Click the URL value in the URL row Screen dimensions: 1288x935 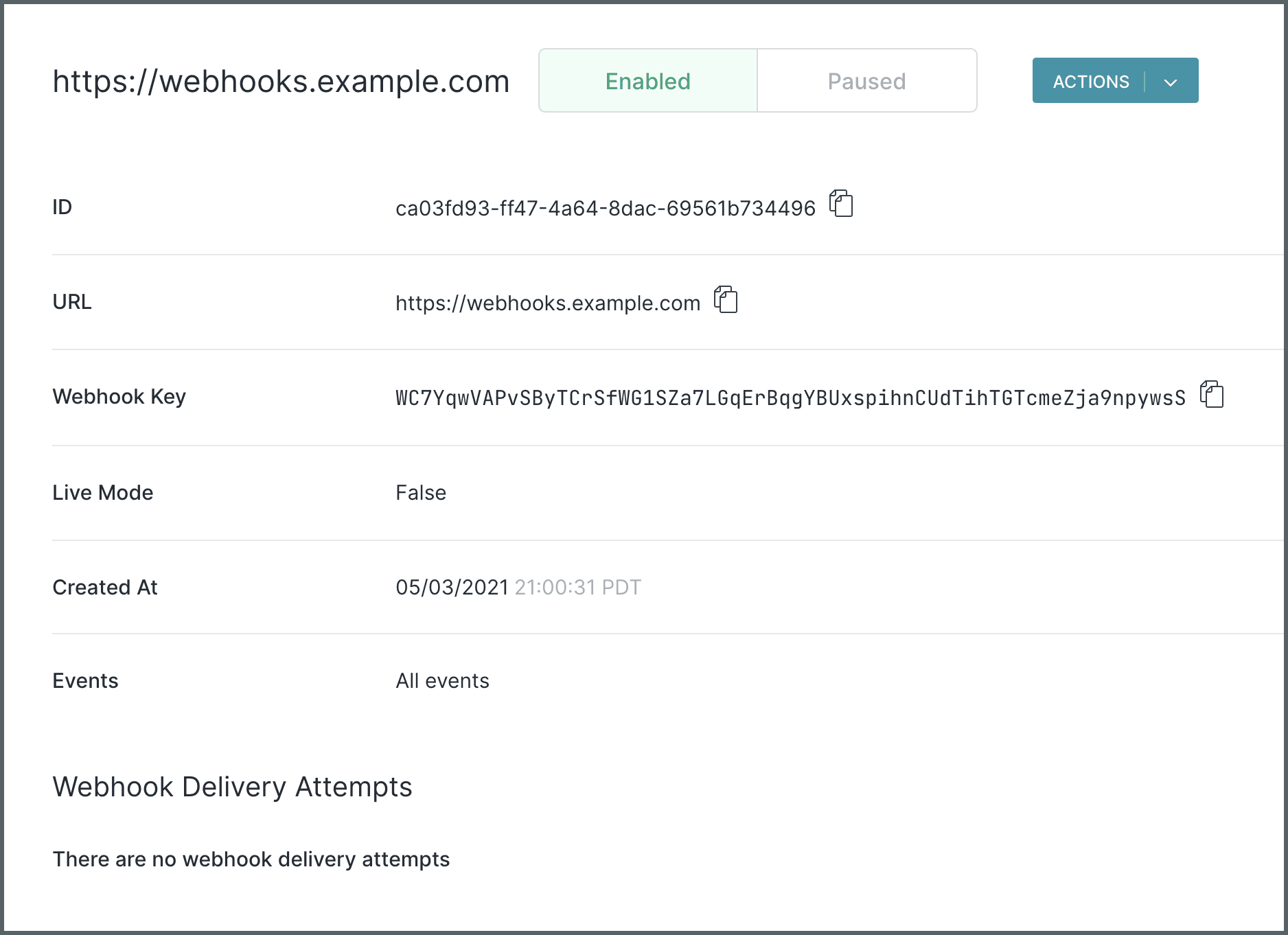(547, 303)
